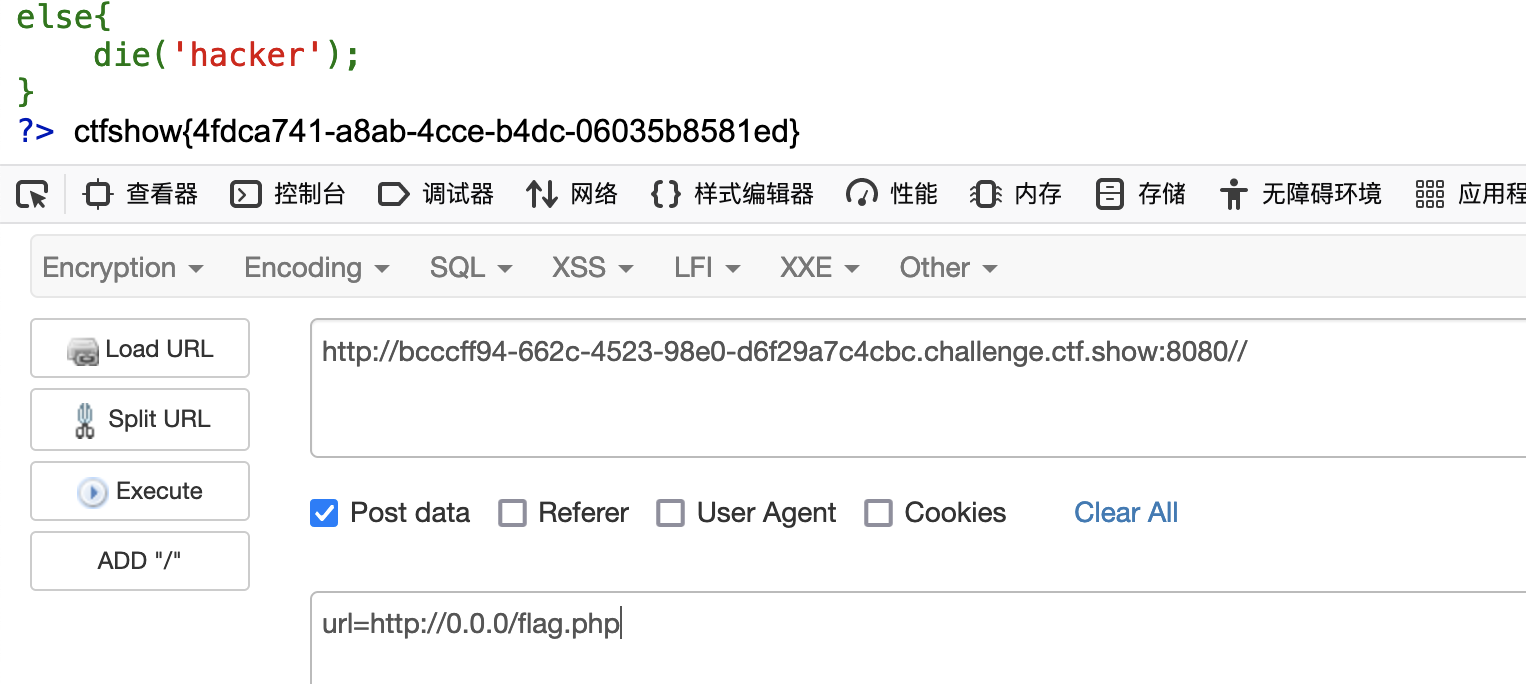Click the Clear All link
Viewport: 1526px width, 684px height.
(x=1126, y=513)
